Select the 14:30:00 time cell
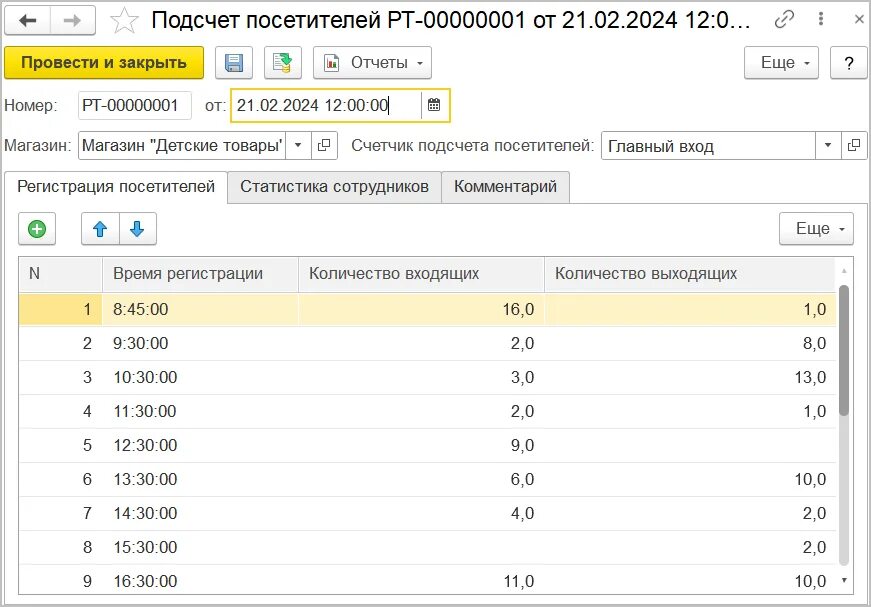Image resolution: width=871 pixels, height=607 pixels. point(201,513)
